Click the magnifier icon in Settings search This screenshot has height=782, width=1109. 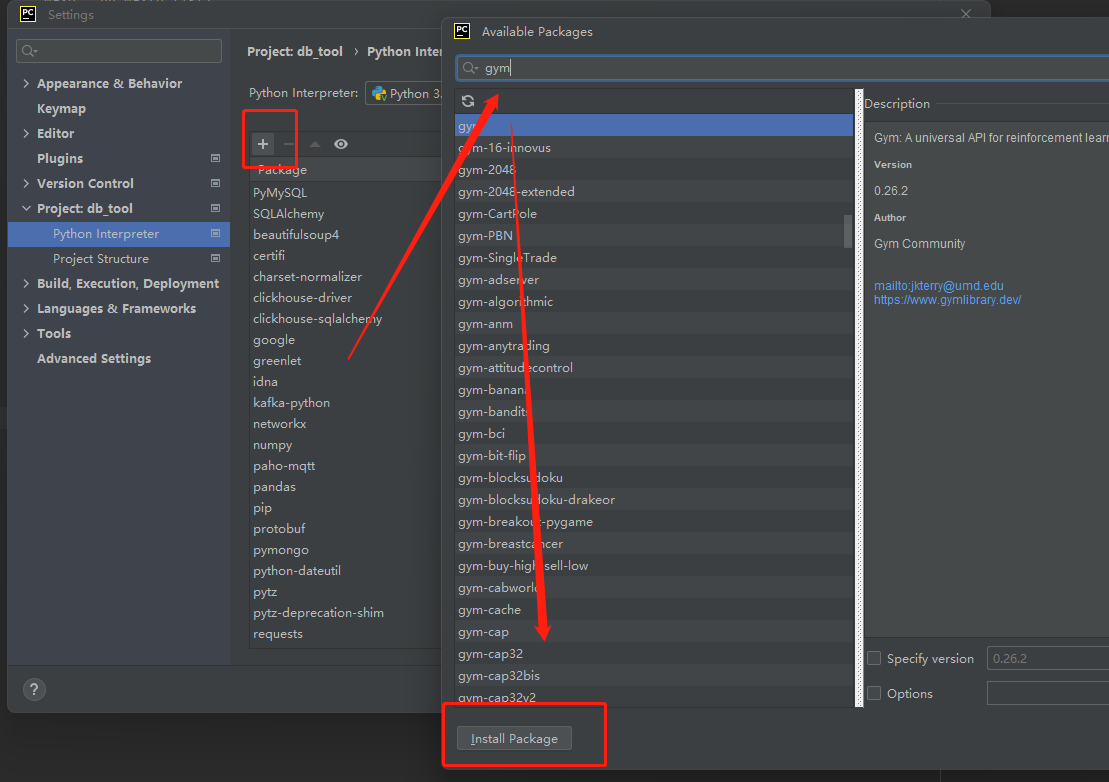[30, 51]
